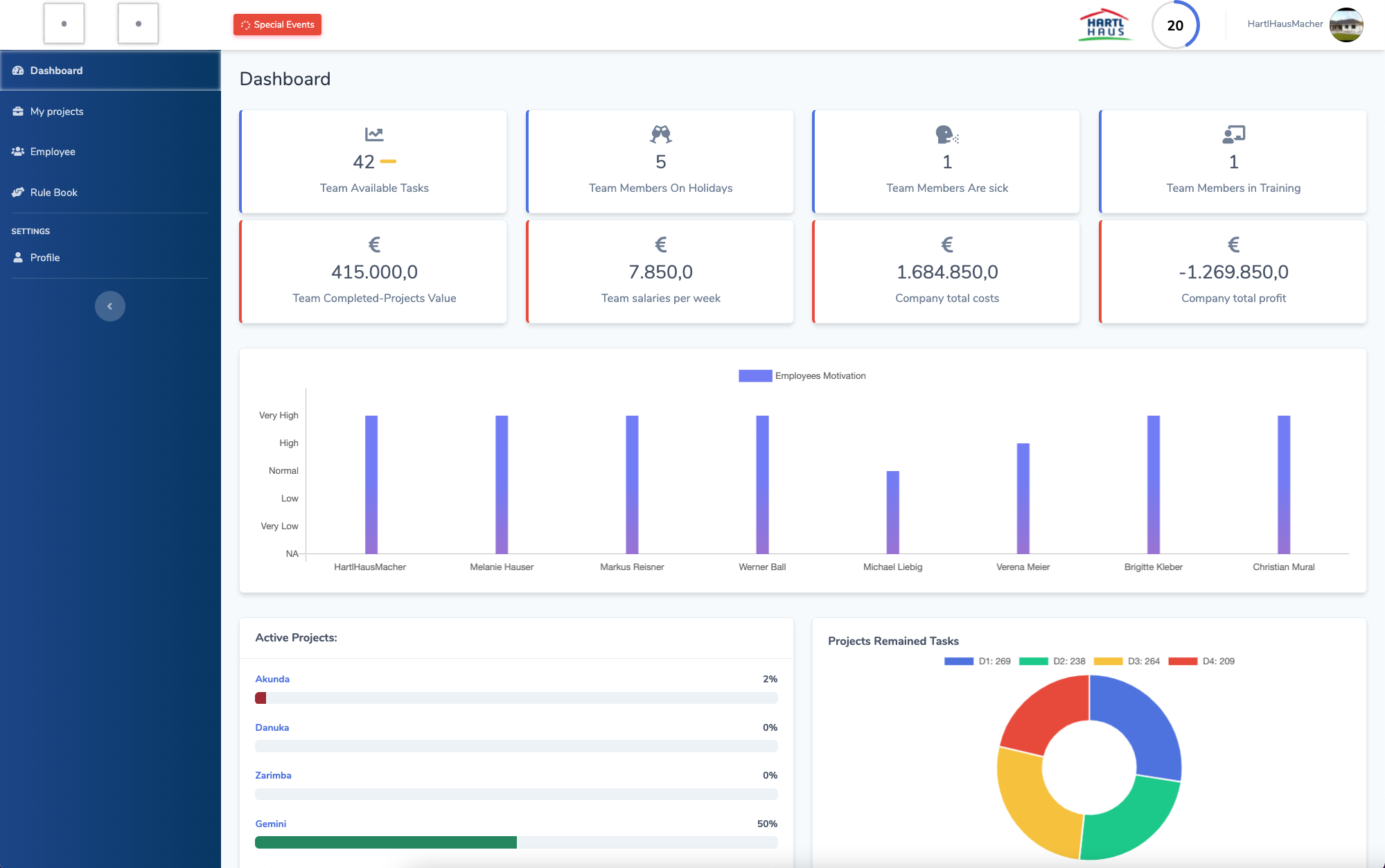
Task: Click the Akunda project progress bar
Action: pyautogui.click(x=516, y=698)
